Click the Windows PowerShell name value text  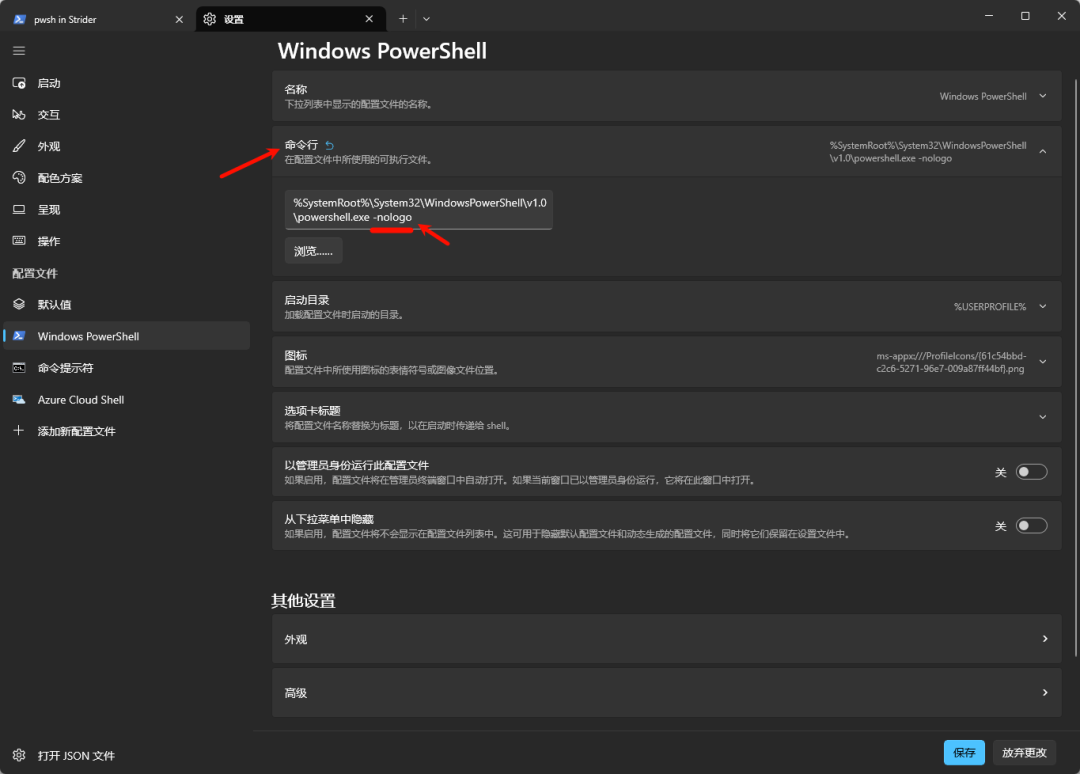[x=983, y=96]
